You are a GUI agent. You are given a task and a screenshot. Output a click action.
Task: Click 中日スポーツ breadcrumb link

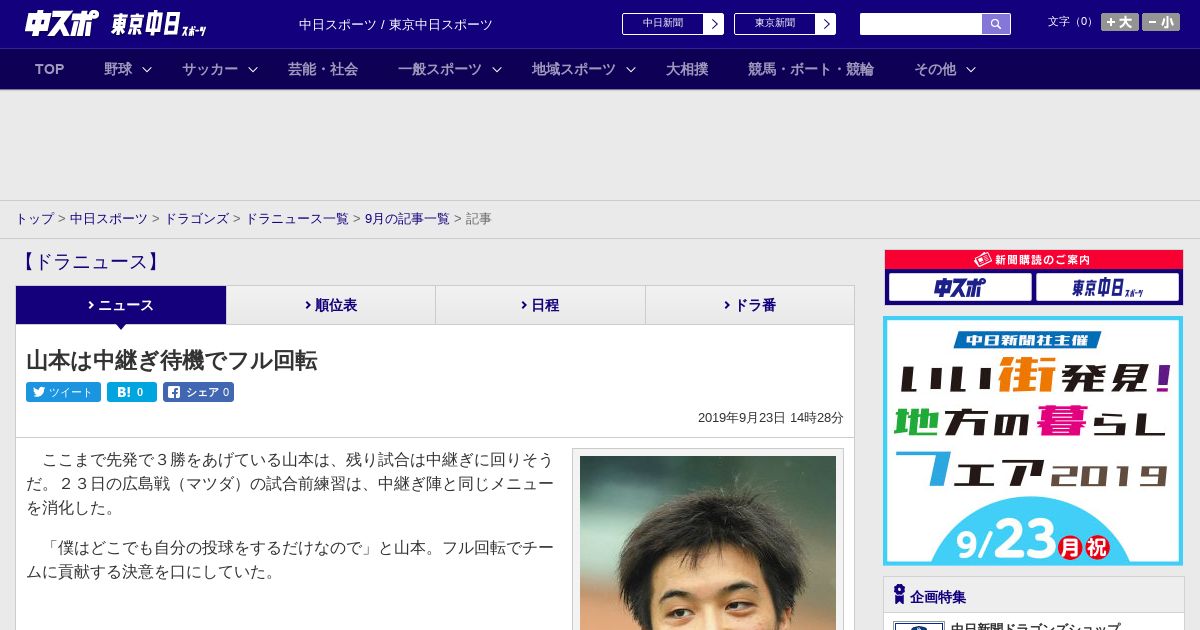tap(109, 218)
